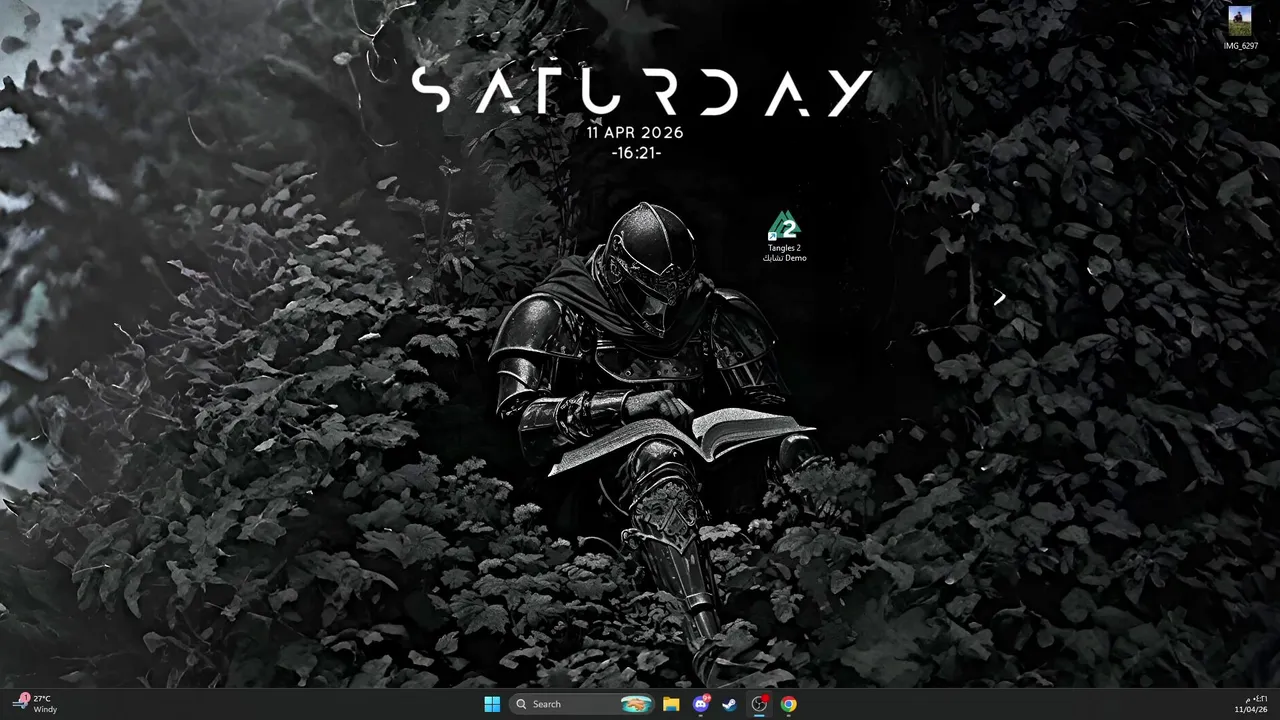
Task: Select the Tangles 2 Demo desktop shortcut
Action: point(784,236)
